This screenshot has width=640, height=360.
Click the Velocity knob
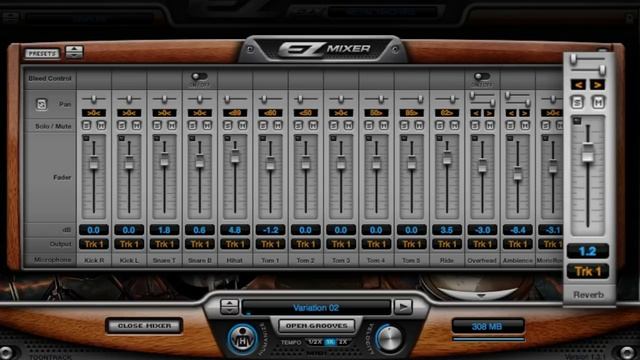point(389,339)
